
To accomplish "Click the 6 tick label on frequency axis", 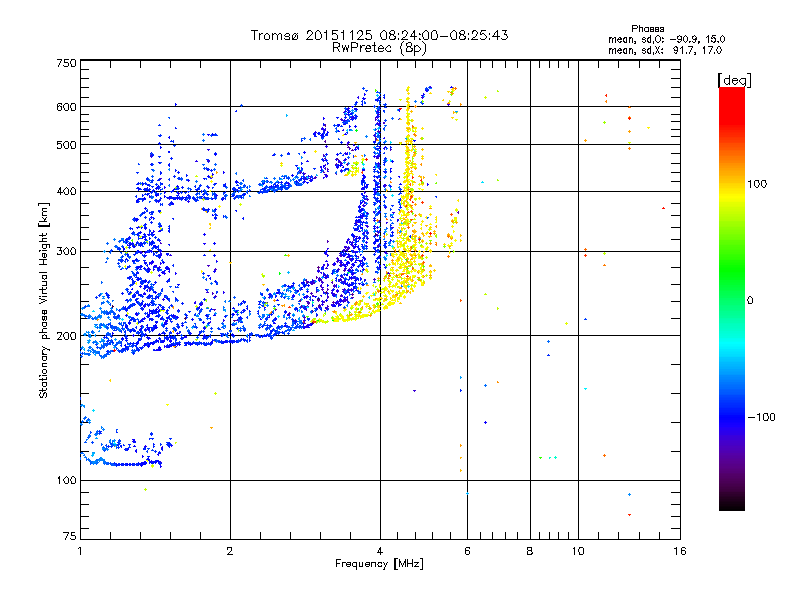I will coord(467,551).
